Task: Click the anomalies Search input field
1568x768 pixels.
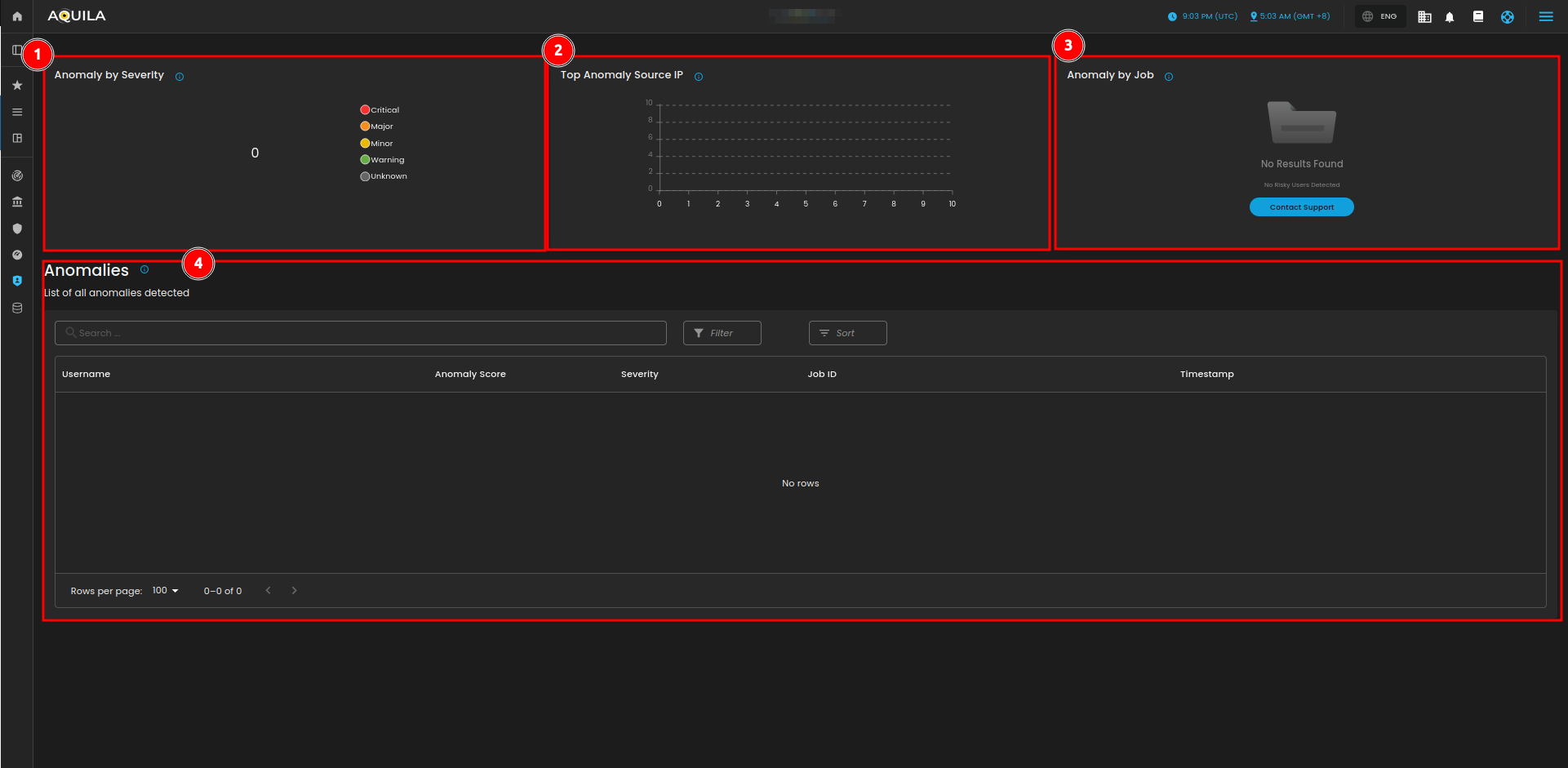Action: [x=361, y=333]
